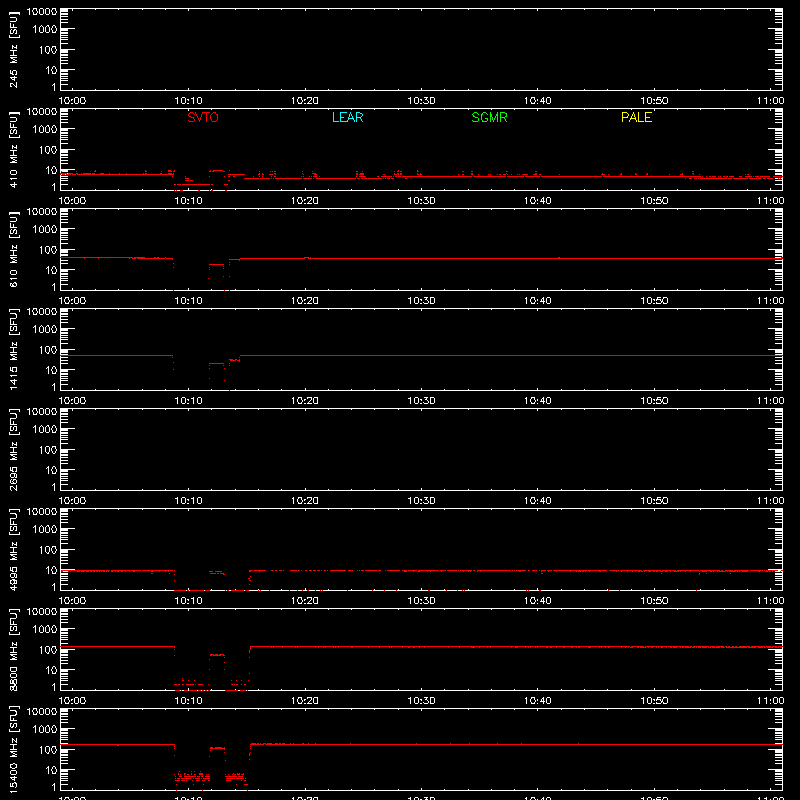Click the 10:10 time label below the 410 MHz panel
Screen dimensions: 800x800
coord(188,201)
